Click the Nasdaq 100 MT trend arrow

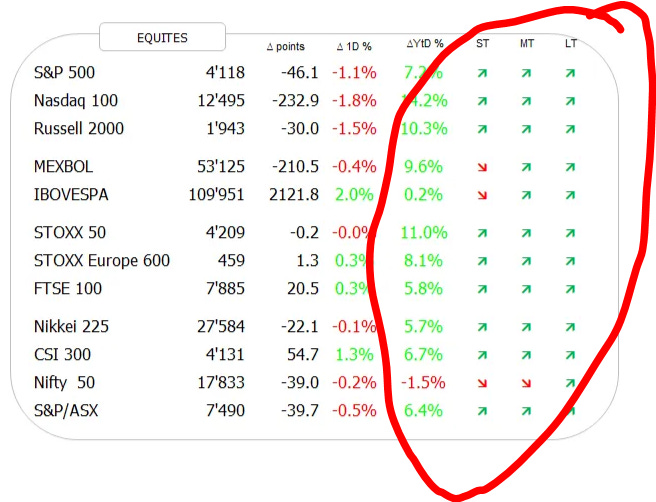[x=526, y=101]
